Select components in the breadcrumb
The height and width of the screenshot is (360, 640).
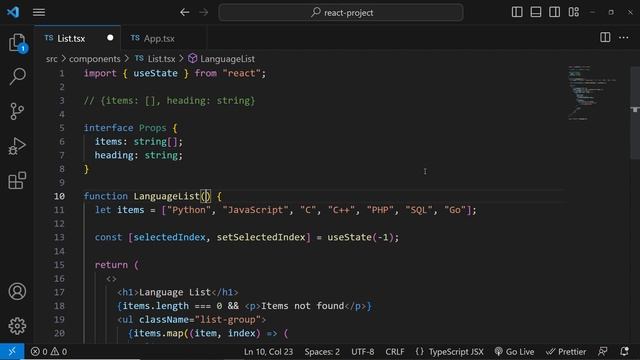click(x=95, y=59)
